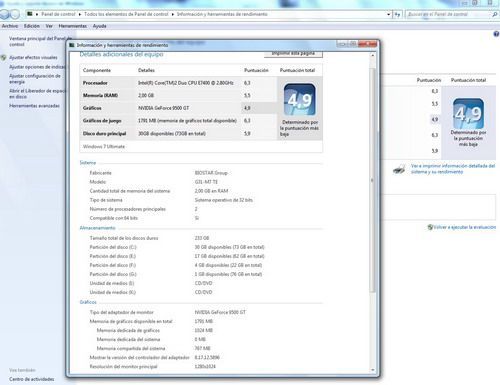Click shield icon beside Ajustar efectos visuales
Screen dimensions: 500x385
[4, 58]
